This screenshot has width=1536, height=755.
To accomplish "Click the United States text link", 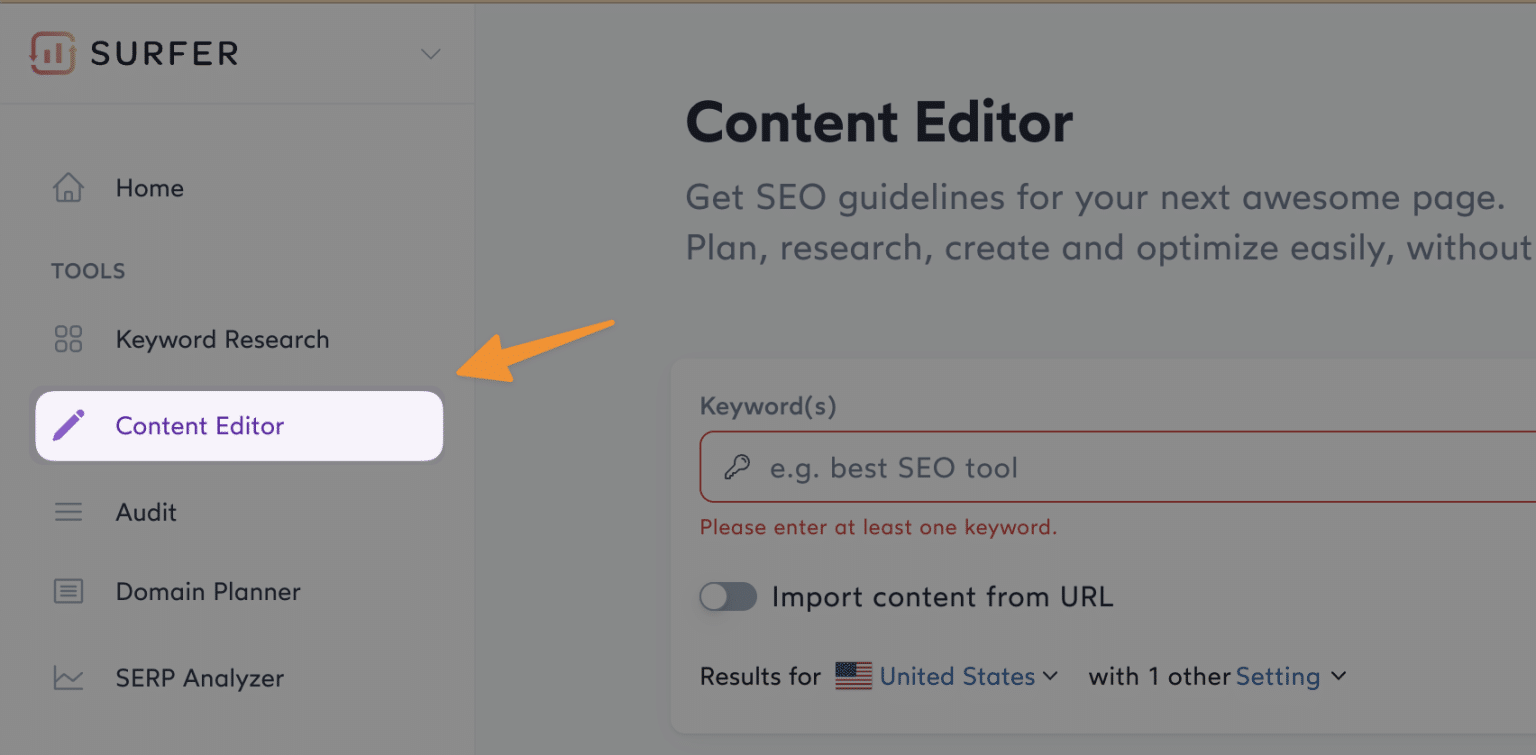I will pos(957,676).
